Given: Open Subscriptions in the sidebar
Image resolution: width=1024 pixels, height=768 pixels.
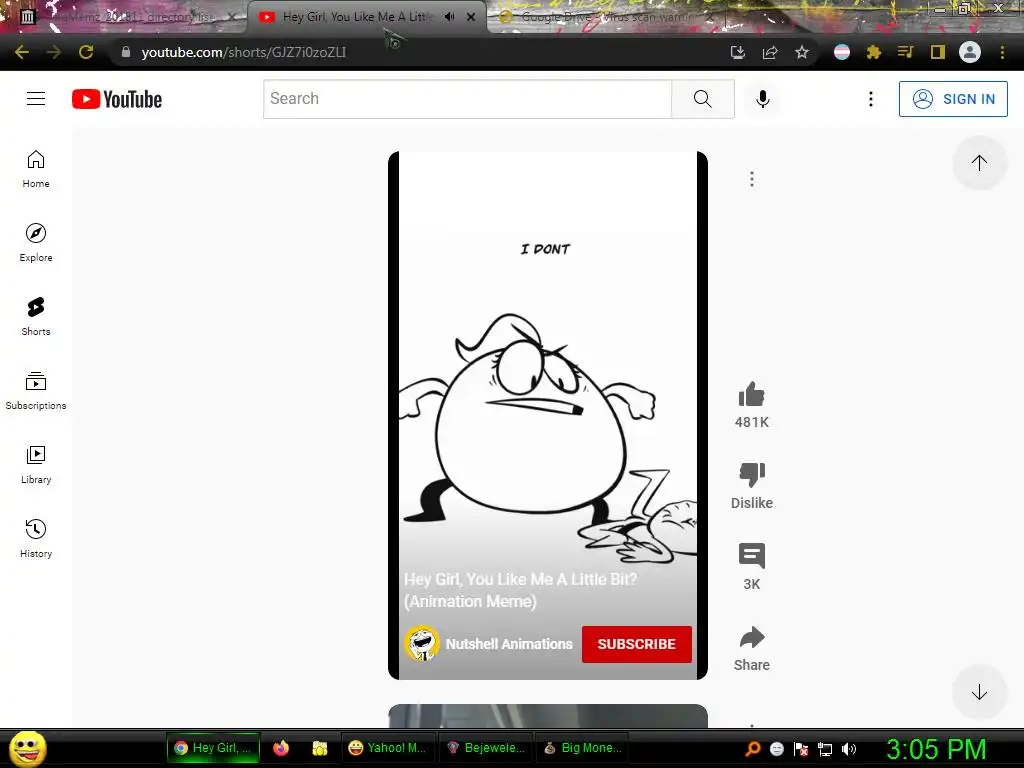Looking at the screenshot, I should click(36, 391).
